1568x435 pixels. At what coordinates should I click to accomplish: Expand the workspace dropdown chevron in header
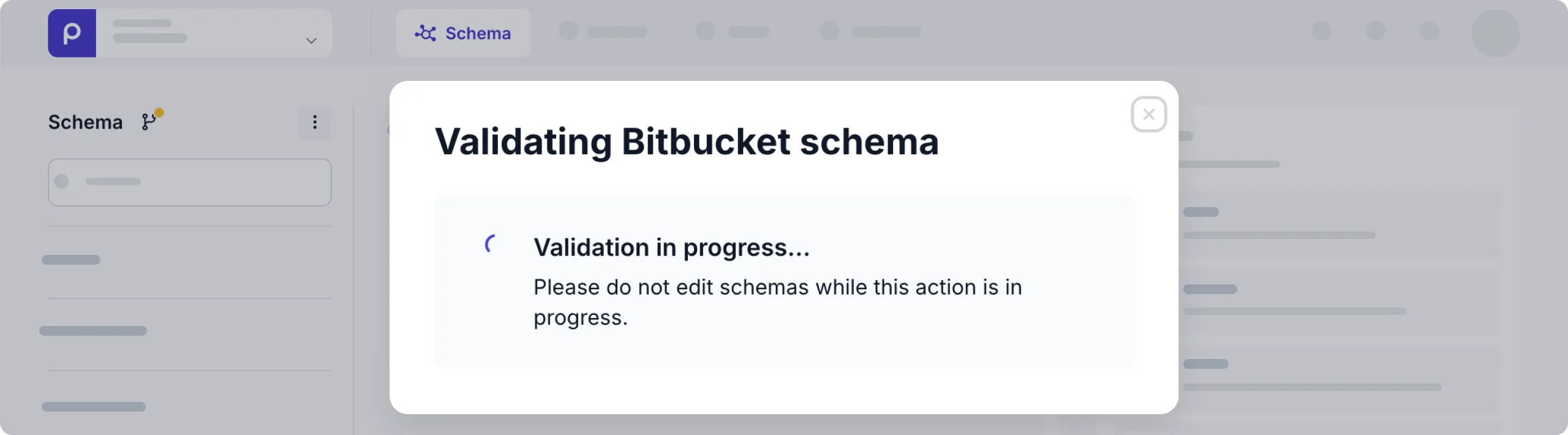311,40
